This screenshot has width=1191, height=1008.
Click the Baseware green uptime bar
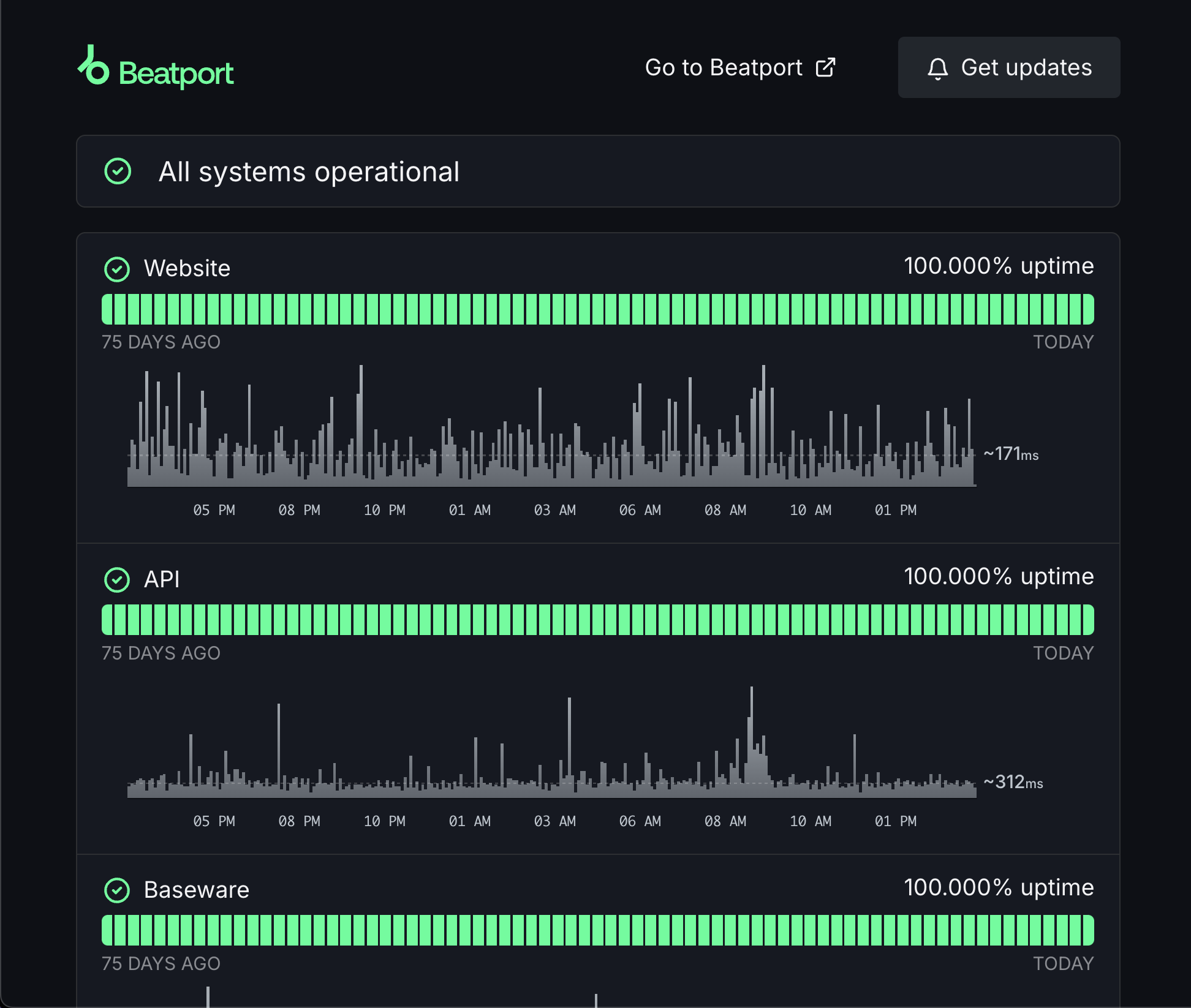597,930
